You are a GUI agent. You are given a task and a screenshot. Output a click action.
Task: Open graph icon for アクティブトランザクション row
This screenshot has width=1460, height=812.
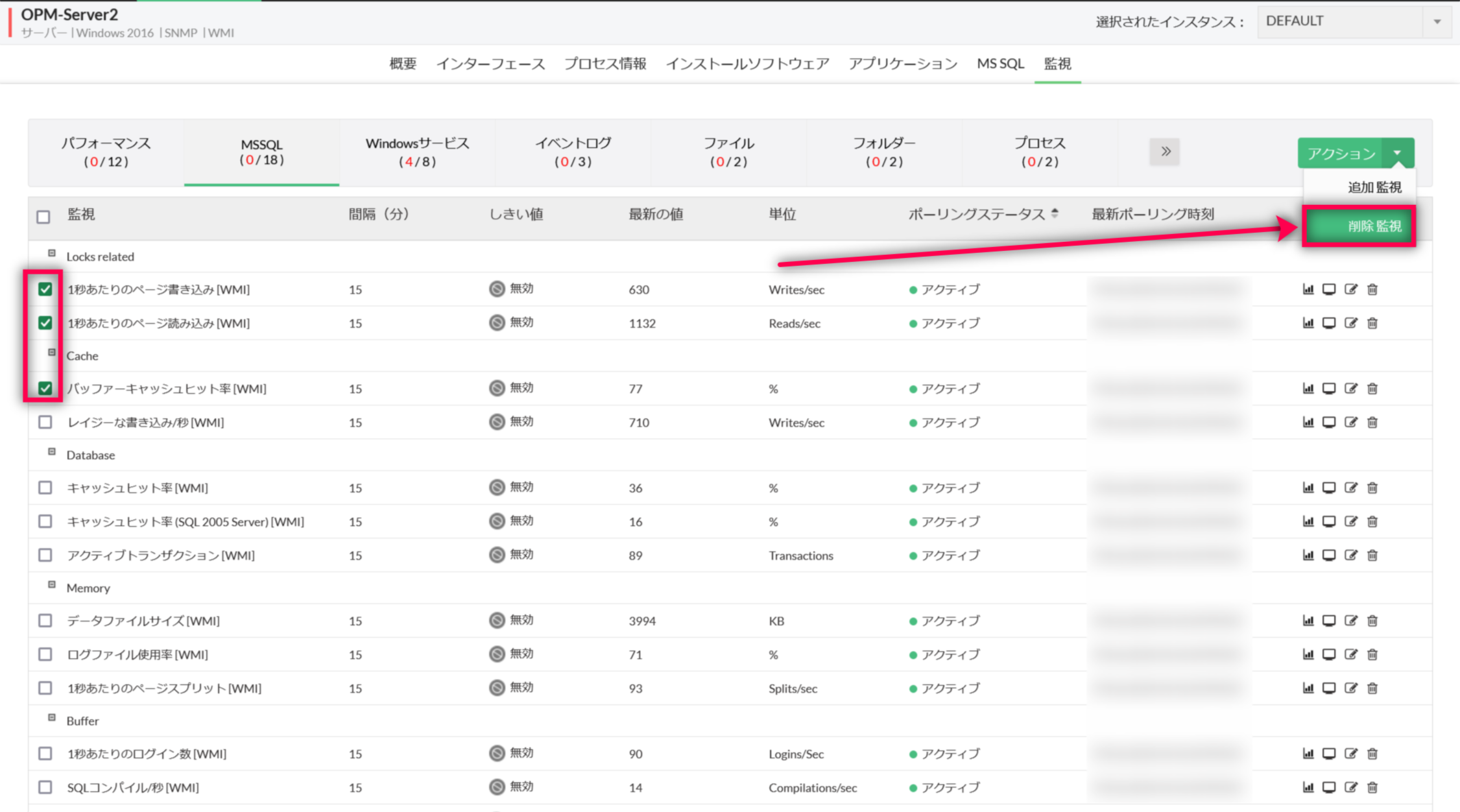click(1308, 555)
